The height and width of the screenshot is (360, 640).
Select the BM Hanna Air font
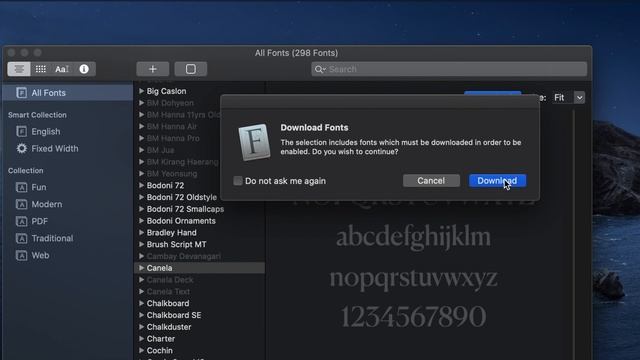[x=171, y=127]
